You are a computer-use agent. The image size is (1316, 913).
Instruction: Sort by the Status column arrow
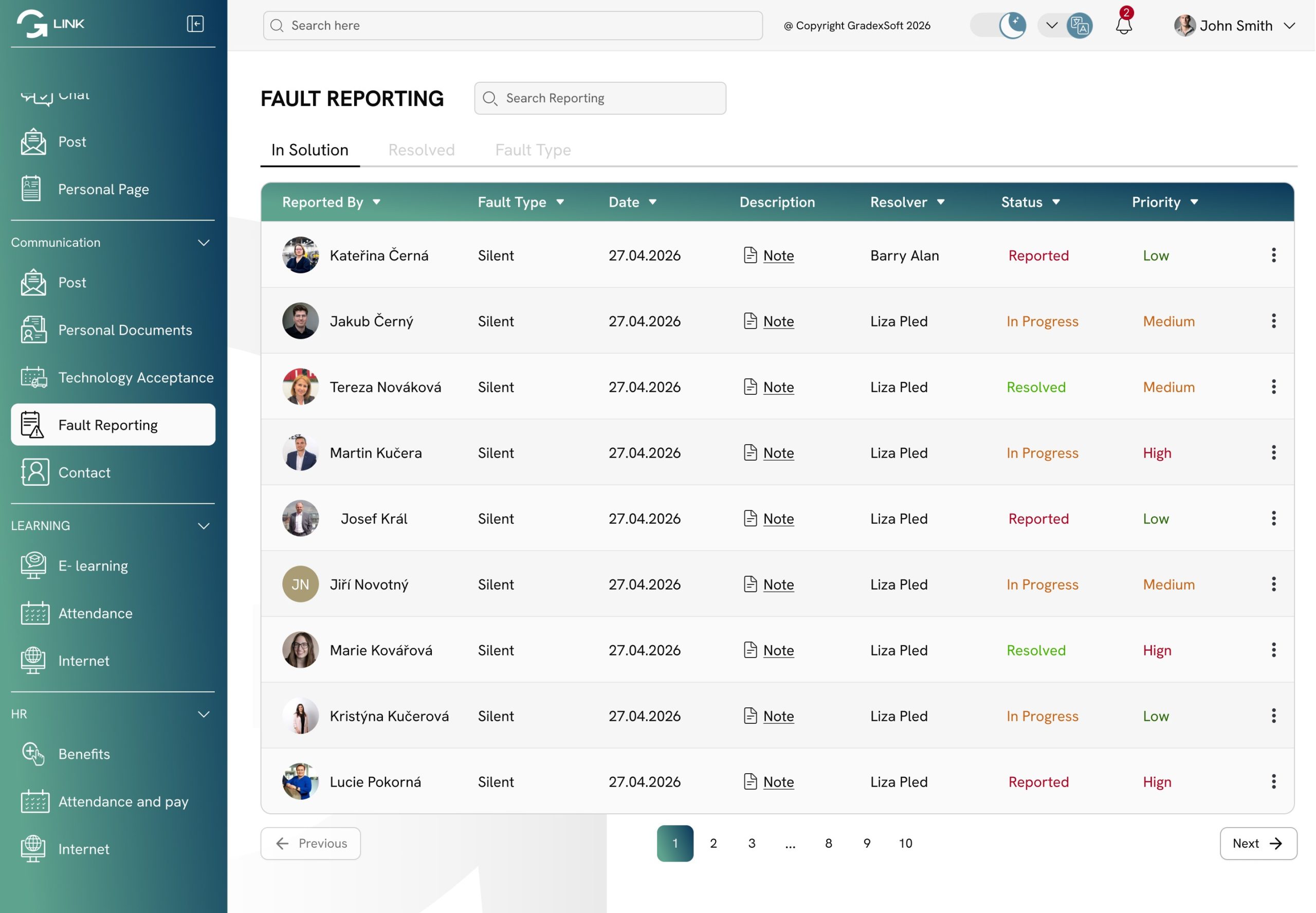(1056, 202)
